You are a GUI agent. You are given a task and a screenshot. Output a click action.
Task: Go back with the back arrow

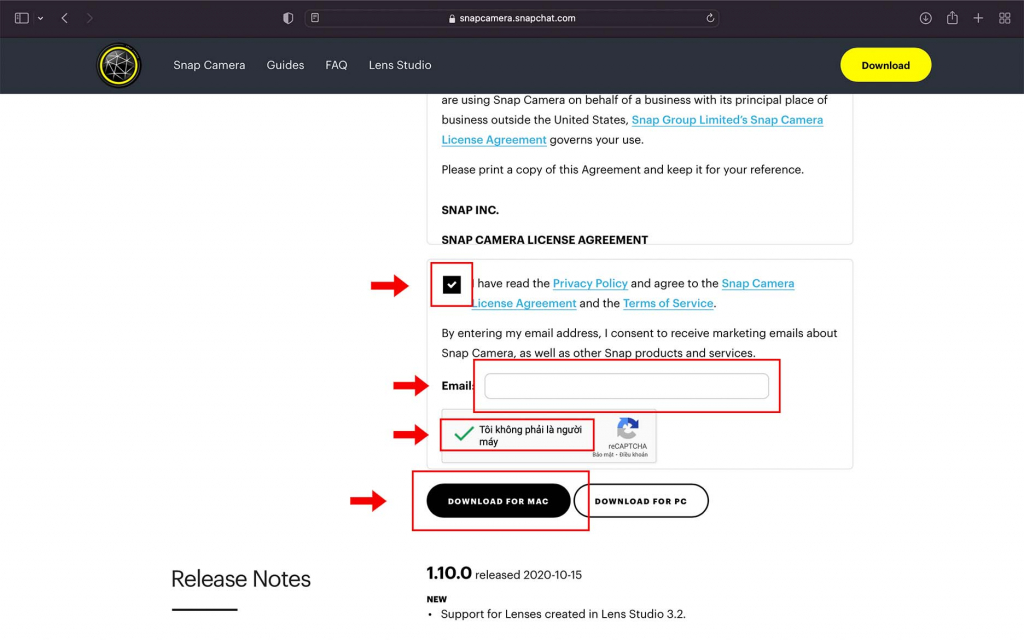65,18
